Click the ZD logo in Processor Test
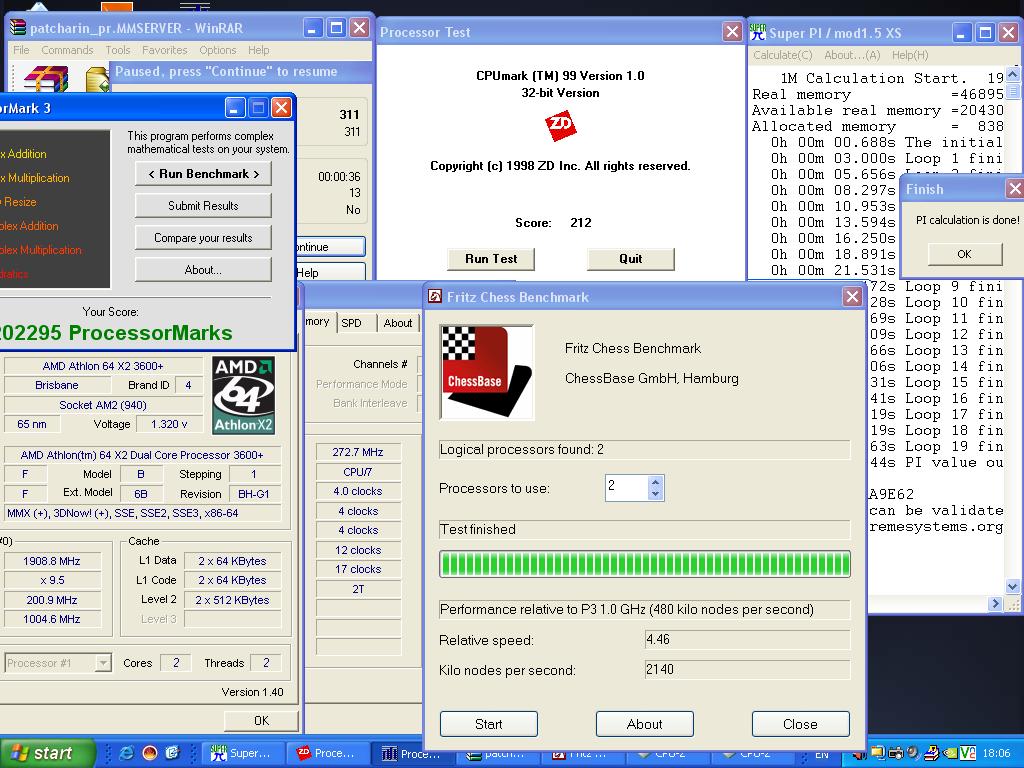Screen dimensions: 1024x768 560,125
